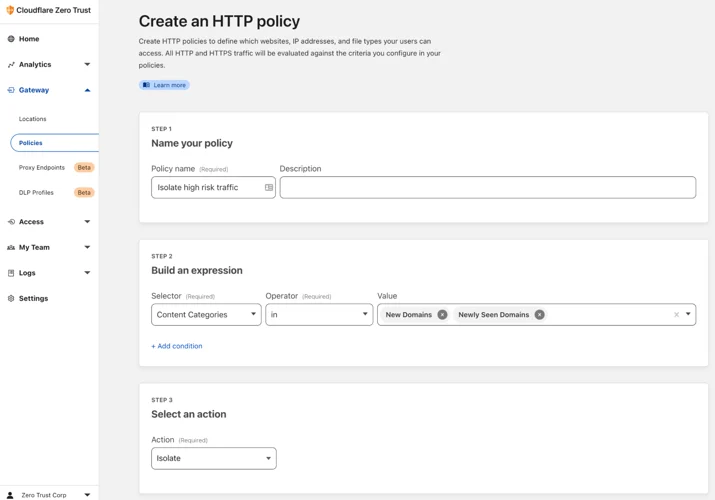715x500 pixels.
Task: Click the Logs document icon
Action: tap(11, 273)
